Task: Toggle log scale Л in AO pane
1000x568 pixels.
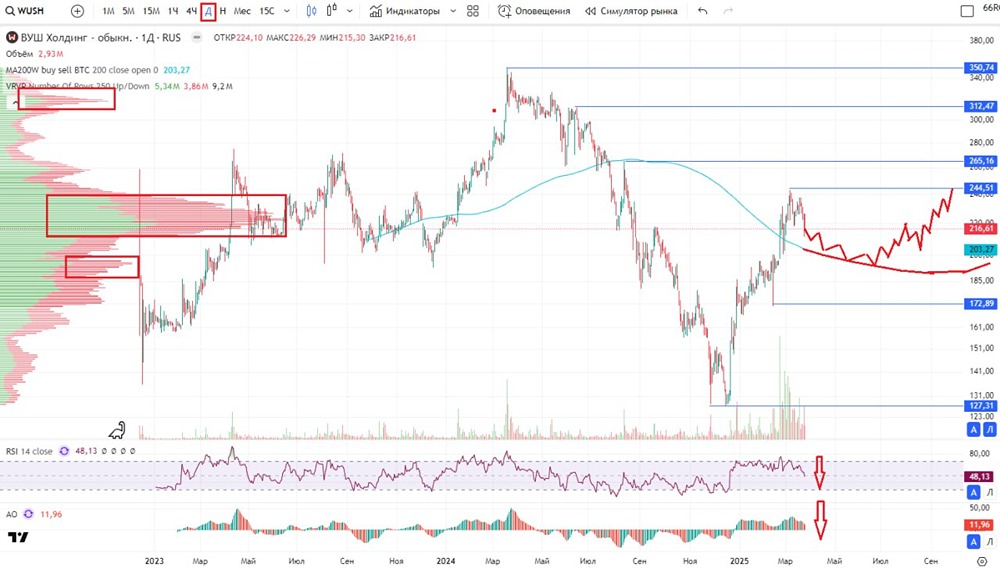Action: point(989,542)
